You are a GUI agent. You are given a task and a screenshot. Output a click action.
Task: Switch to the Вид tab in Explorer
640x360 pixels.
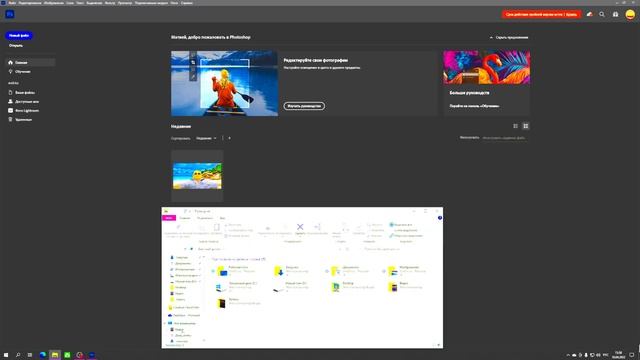pos(222,218)
